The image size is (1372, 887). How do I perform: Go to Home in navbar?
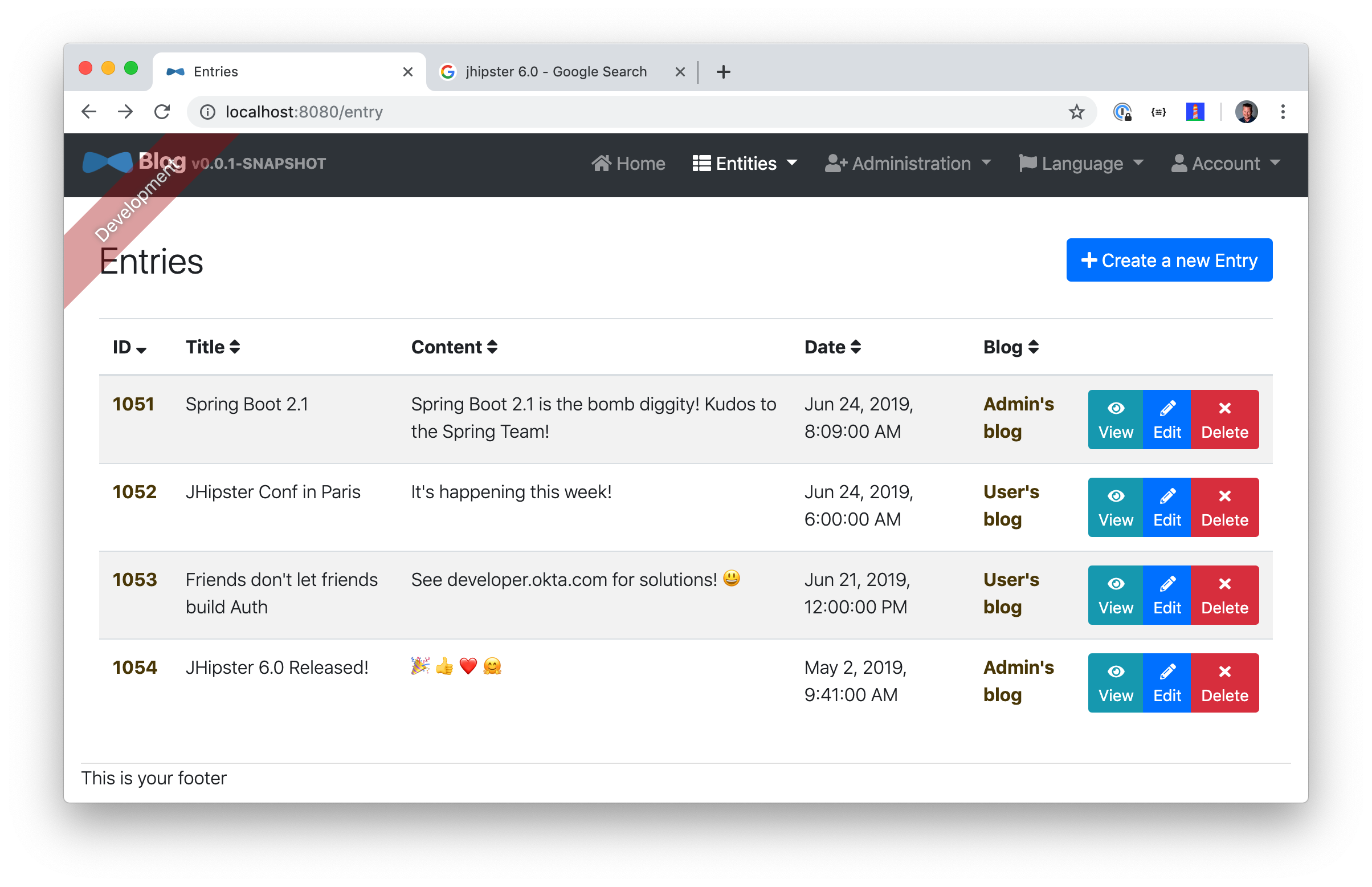click(628, 164)
